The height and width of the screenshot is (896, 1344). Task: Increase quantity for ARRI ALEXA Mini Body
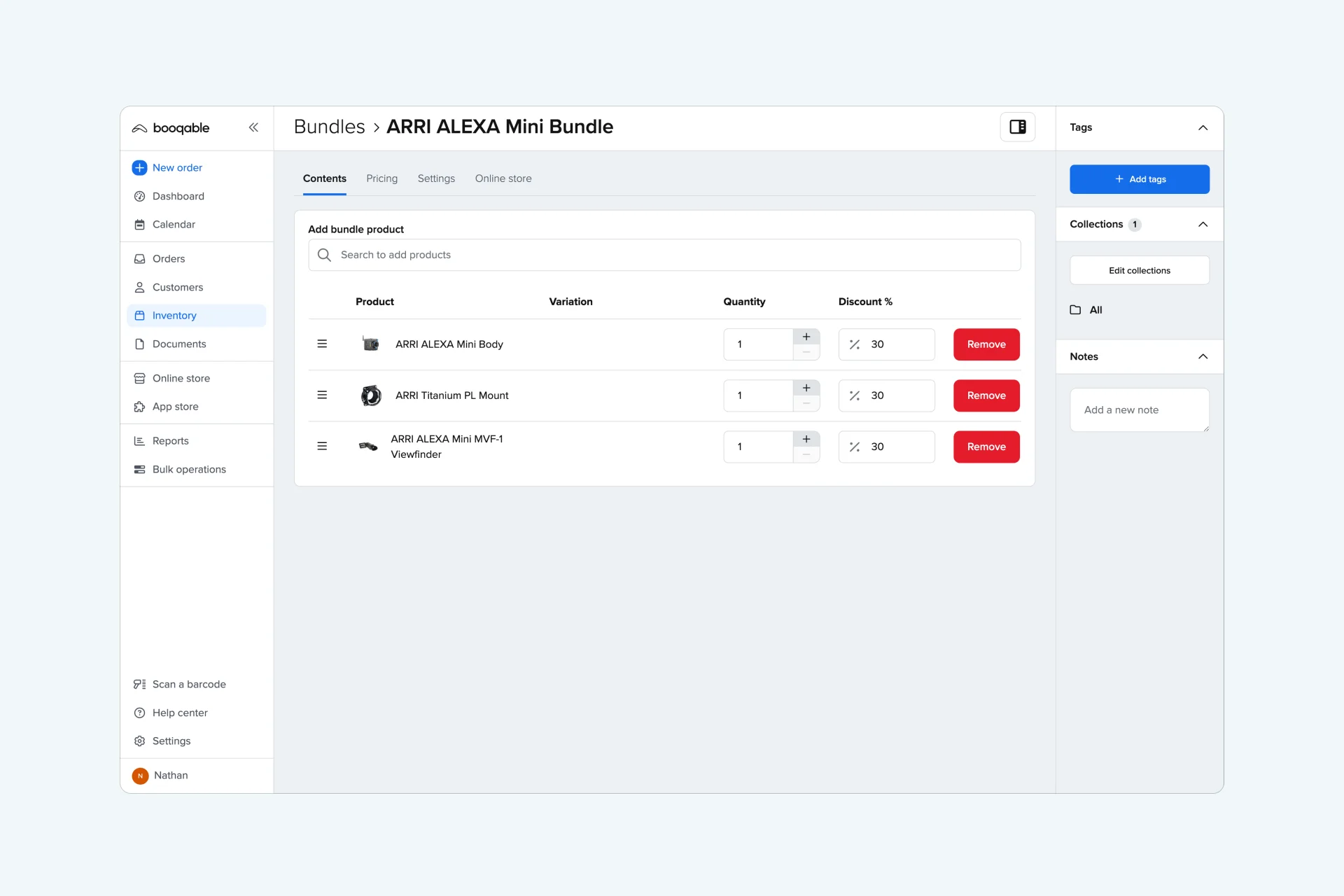point(806,337)
